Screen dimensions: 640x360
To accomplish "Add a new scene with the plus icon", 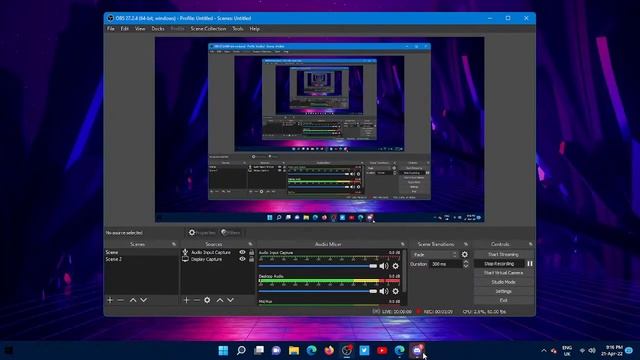I will pos(110,300).
